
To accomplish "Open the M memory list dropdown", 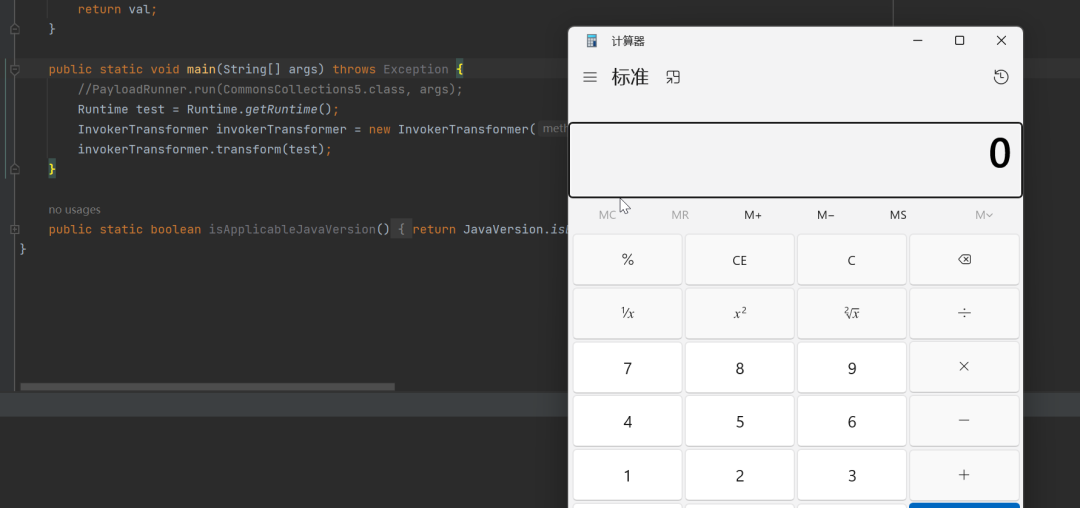I will tap(984, 215).
